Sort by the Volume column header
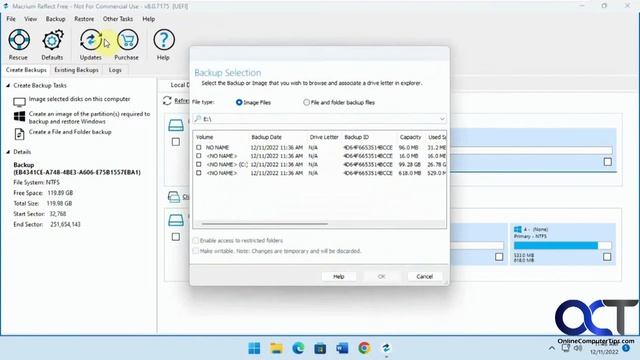This screenshot has height=360, width=640. [x=221, y=137]
